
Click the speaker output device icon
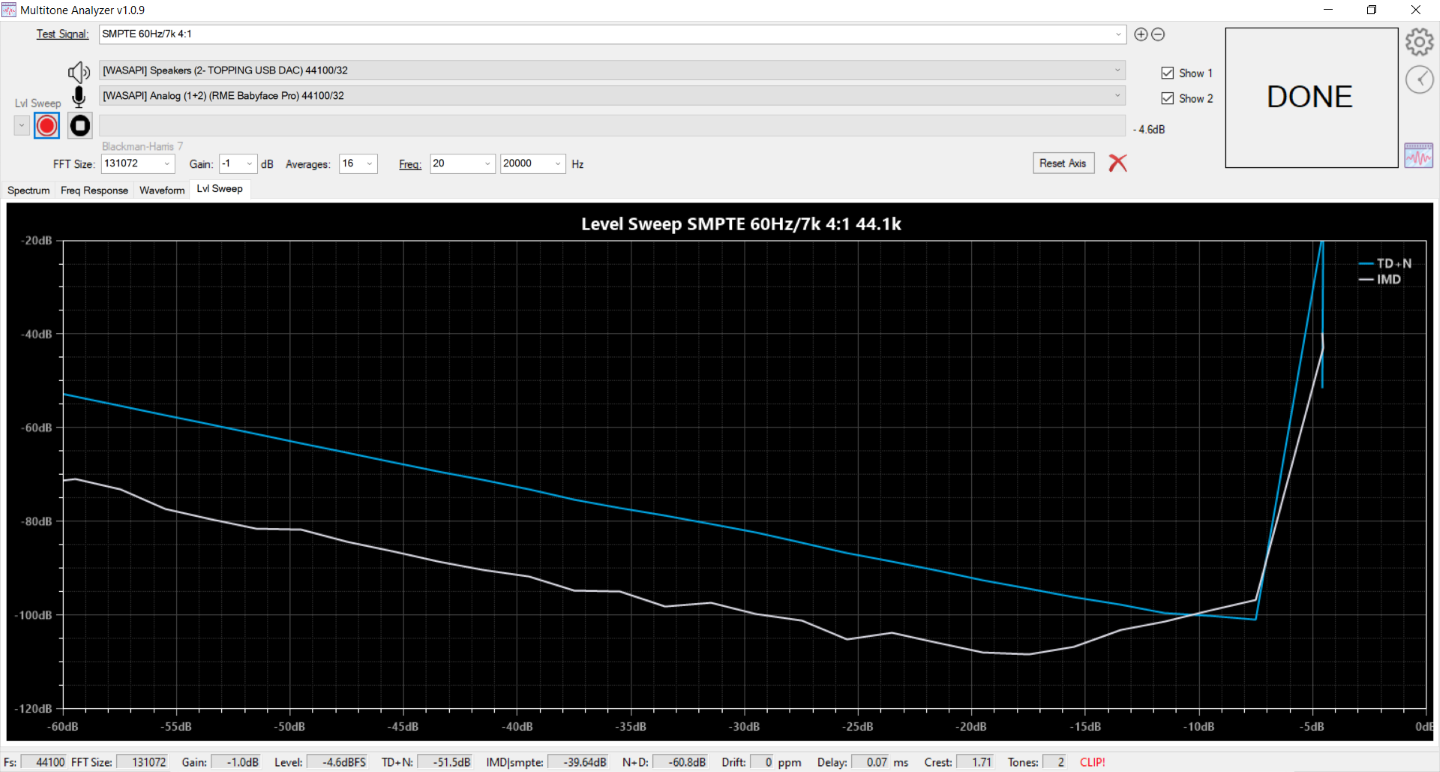pos(79,72)
